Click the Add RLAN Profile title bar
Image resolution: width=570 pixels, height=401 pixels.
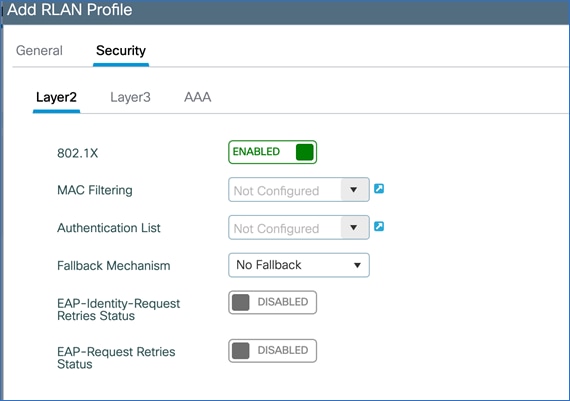coord(286,11)
